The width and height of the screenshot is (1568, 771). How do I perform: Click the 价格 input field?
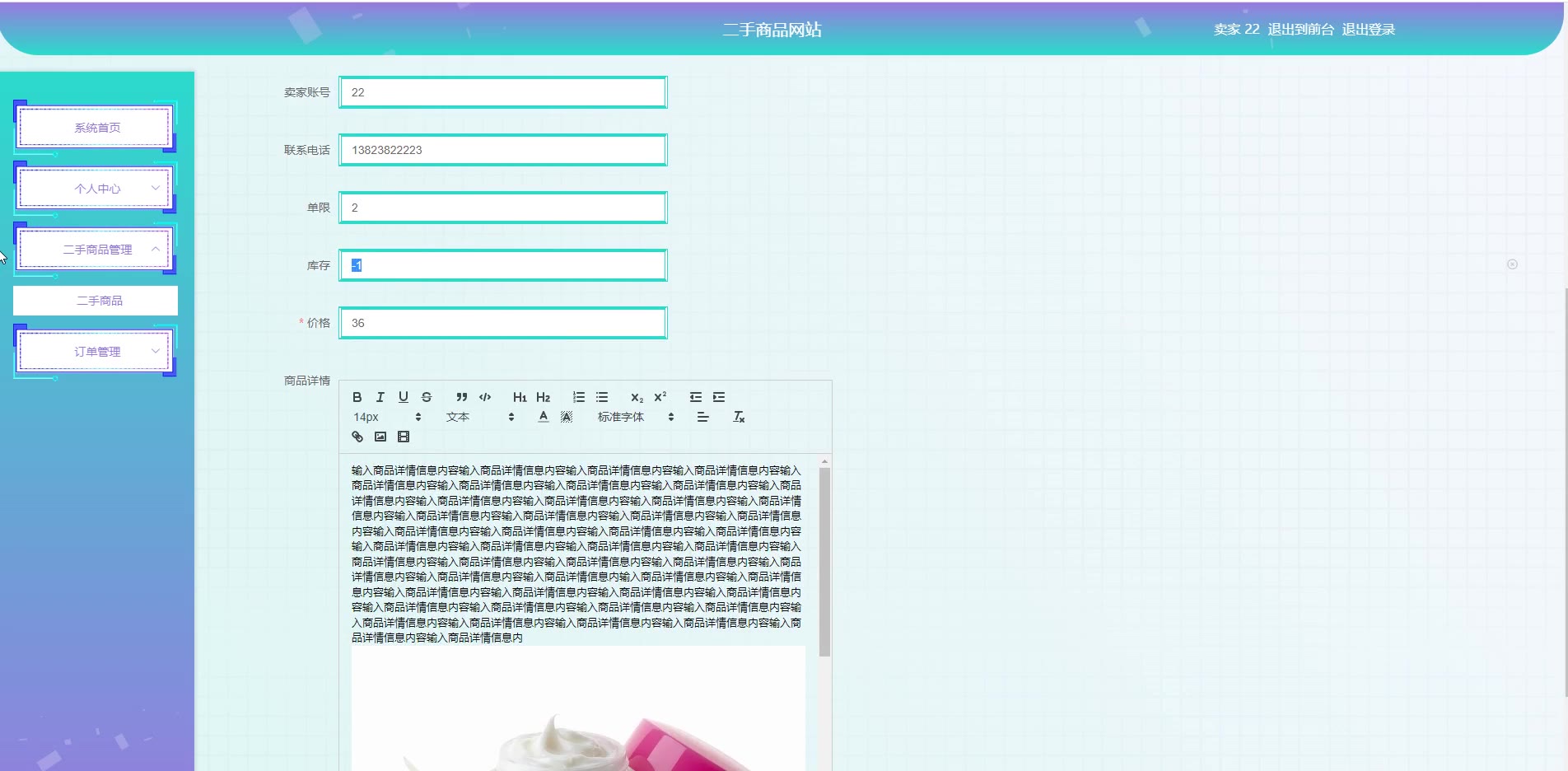[x=503, y=323]
